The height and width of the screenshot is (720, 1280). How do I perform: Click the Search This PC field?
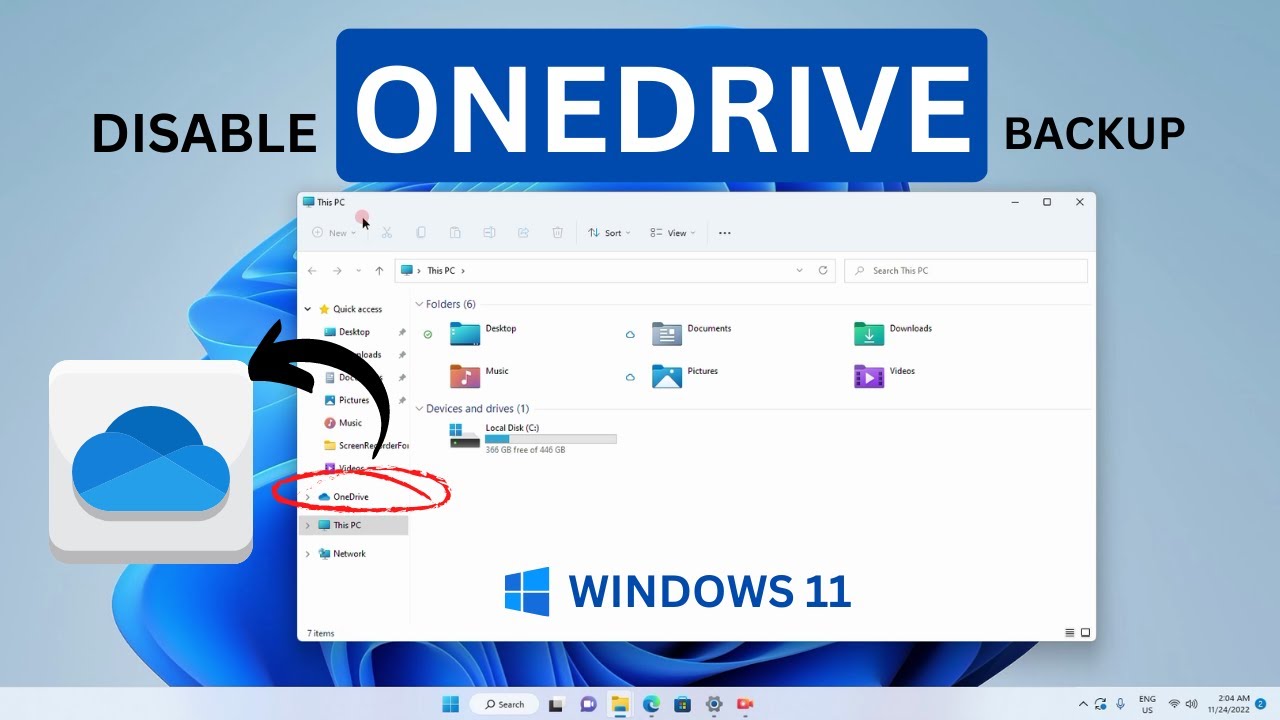tap(966, 270)
